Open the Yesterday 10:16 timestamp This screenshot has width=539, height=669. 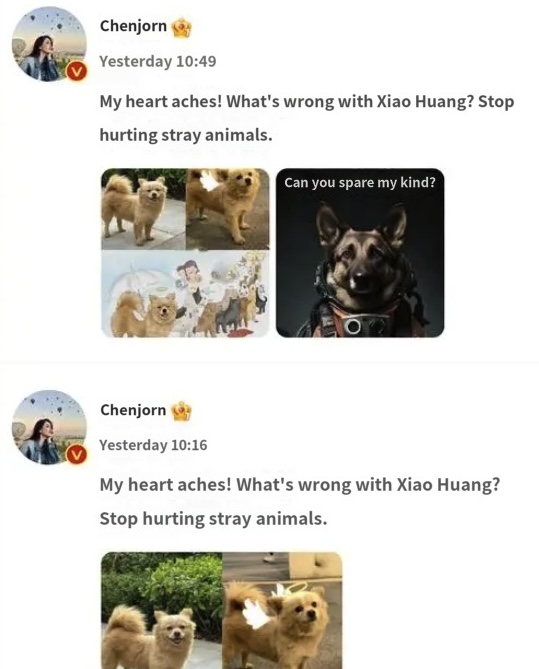(x=153, y=445)
